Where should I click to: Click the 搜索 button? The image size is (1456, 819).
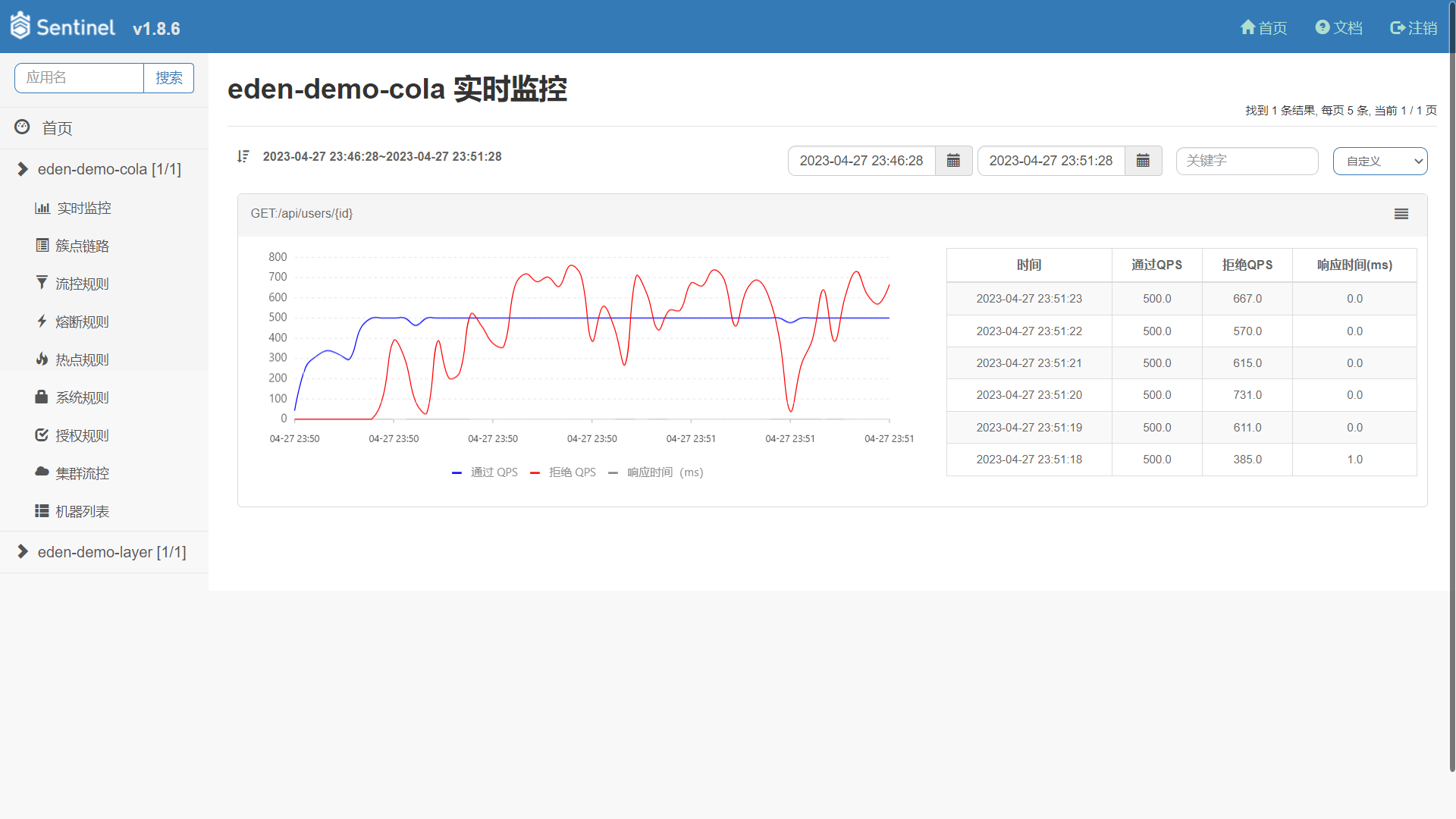[x=168, y=78]
